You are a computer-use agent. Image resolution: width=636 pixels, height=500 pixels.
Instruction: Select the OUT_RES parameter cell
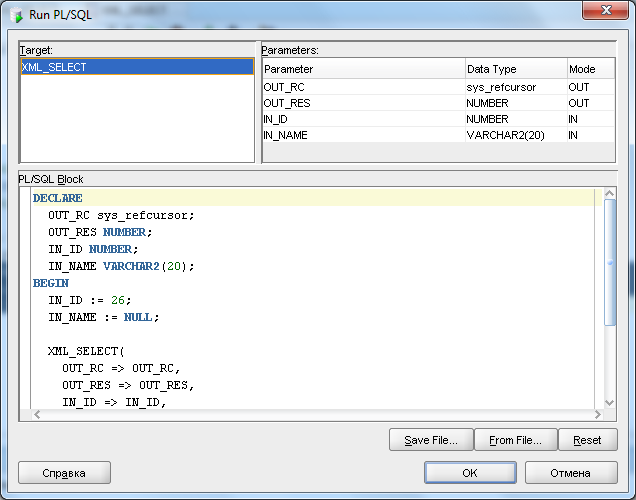pos(364,103)
